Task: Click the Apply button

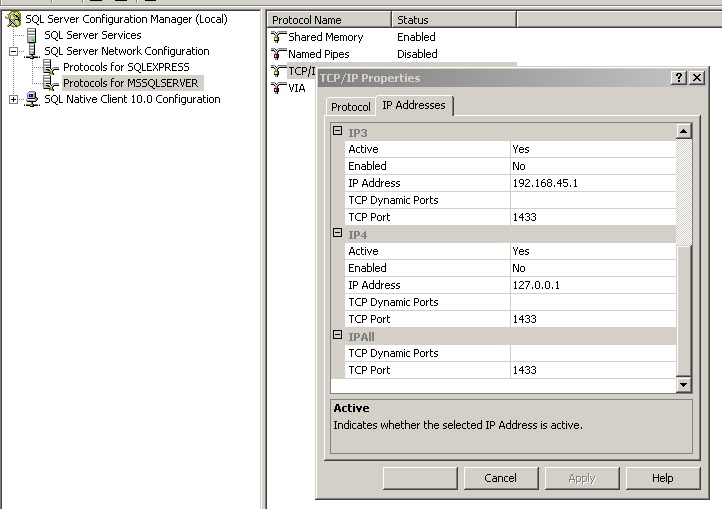Action: (582, 478)
